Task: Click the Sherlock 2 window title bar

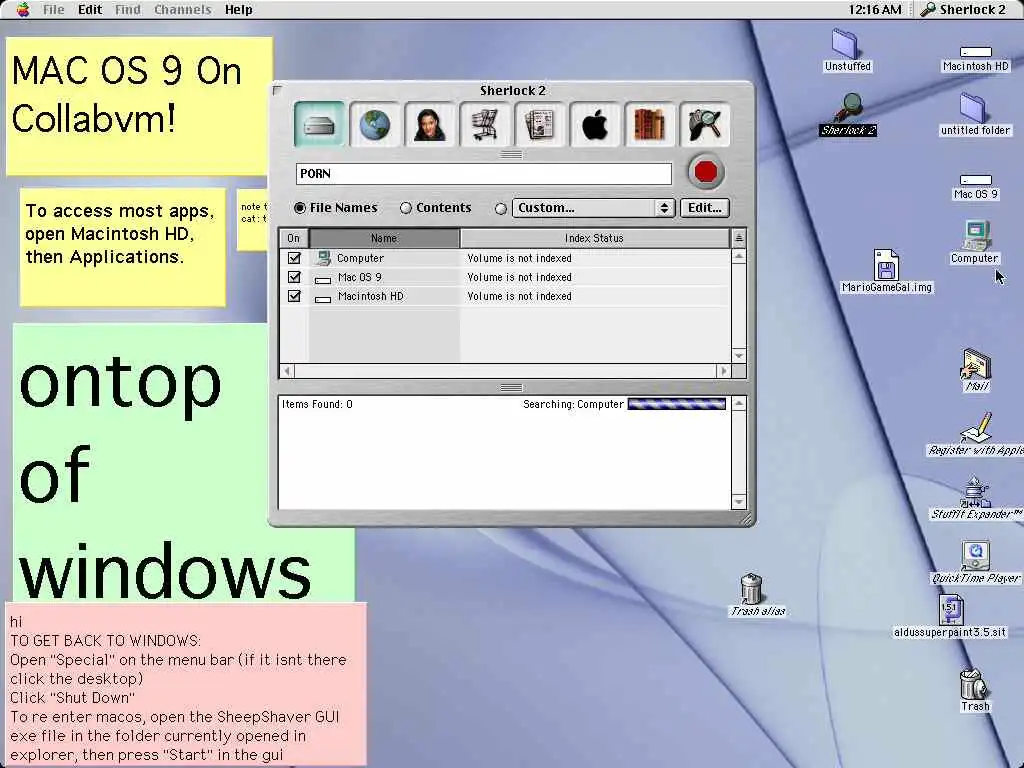Action: (x=512, y=90)
